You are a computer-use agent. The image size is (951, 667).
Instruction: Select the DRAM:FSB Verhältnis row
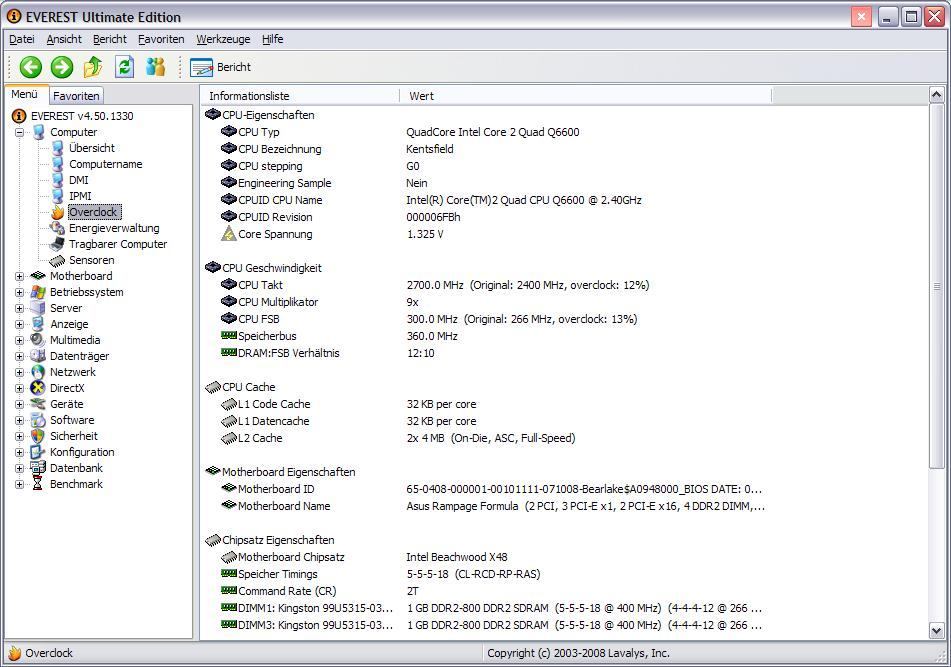(x=485, y=353)
